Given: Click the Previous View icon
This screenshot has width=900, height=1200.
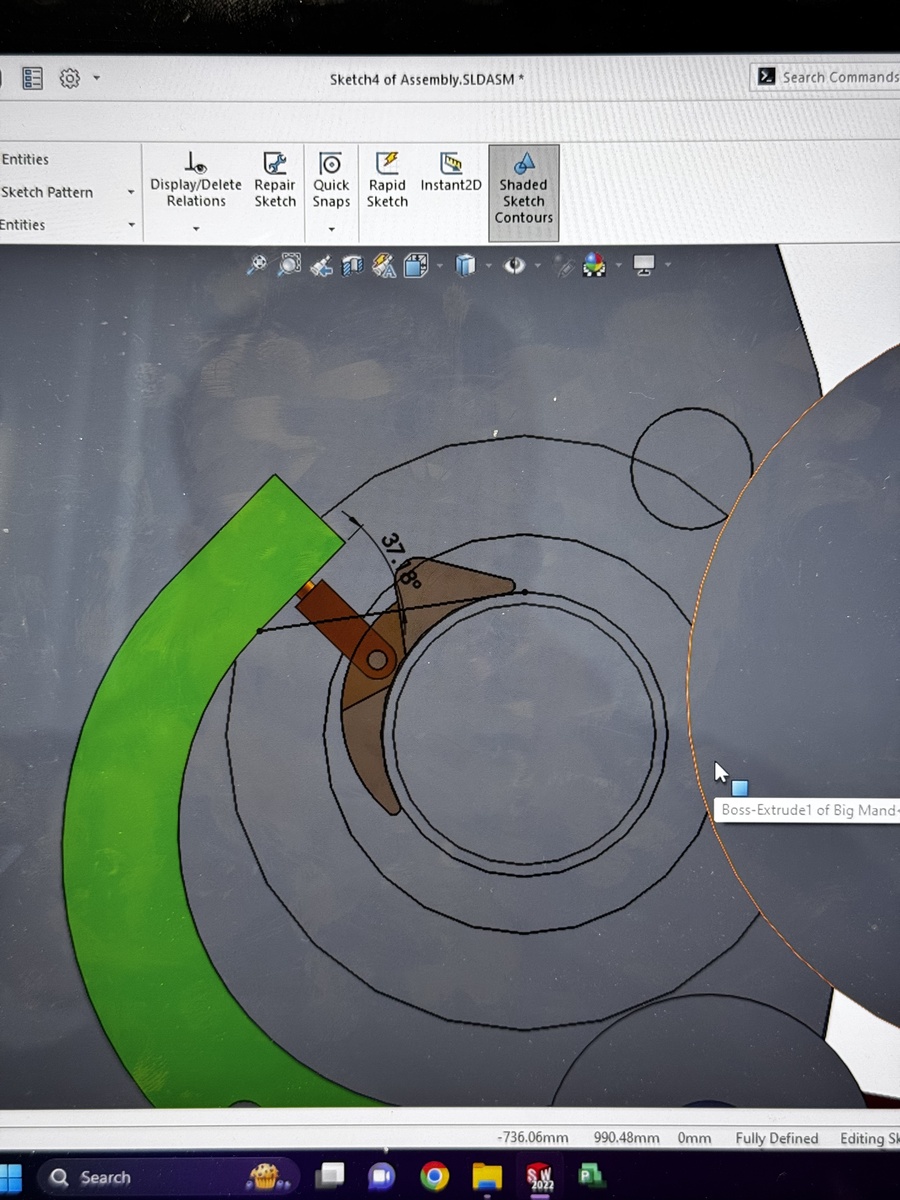Looking at the screenshot, I should pos(321,266).
